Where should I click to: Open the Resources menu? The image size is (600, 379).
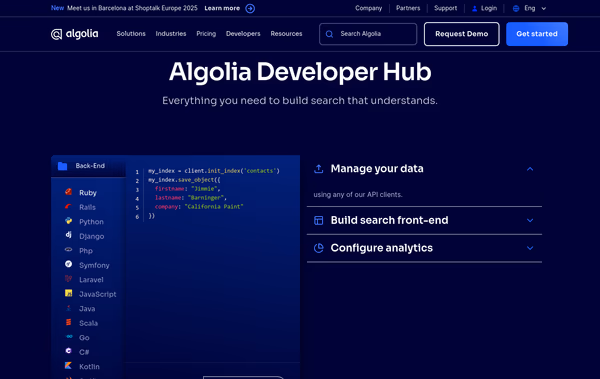tap(286, 34)
